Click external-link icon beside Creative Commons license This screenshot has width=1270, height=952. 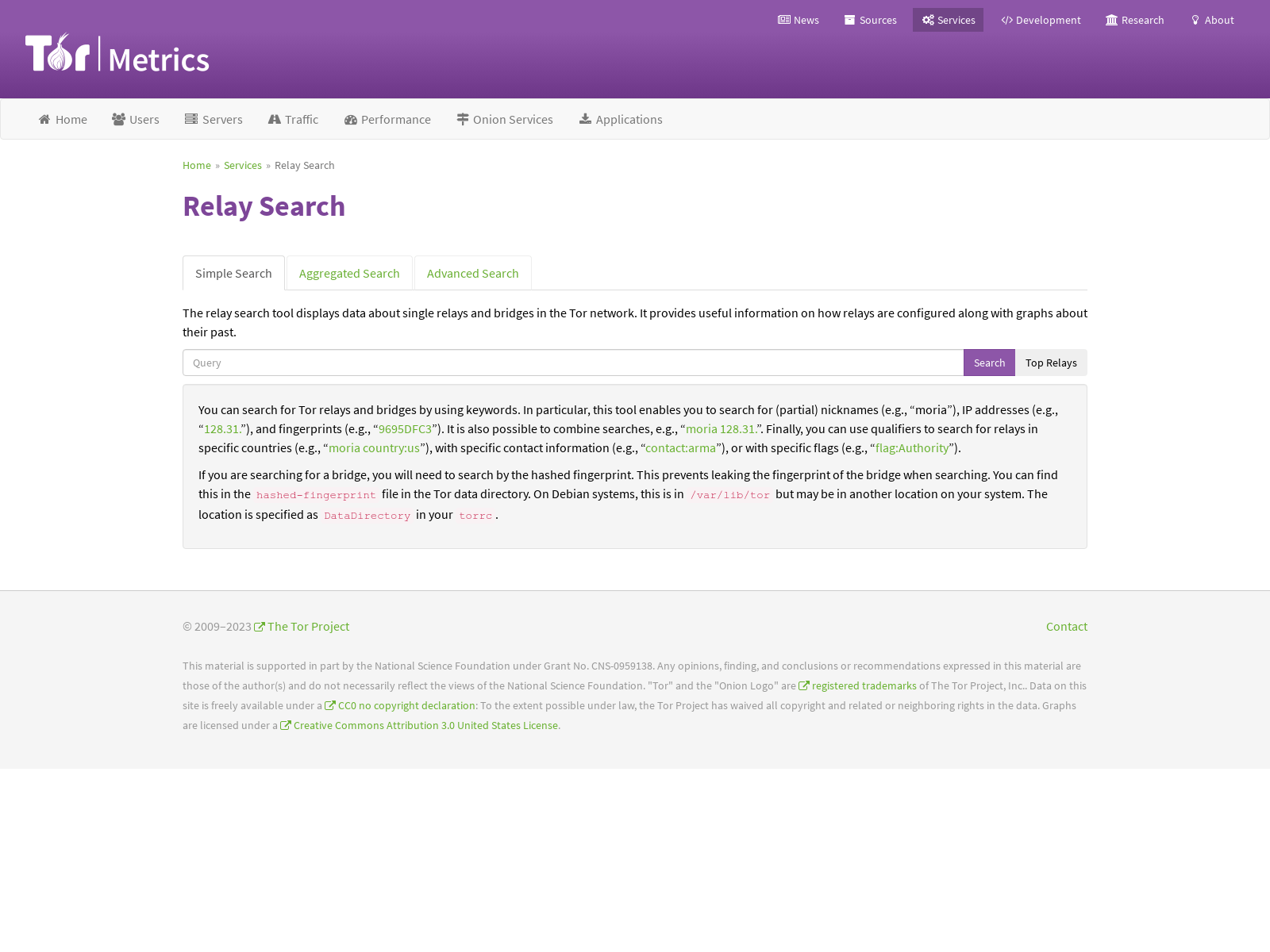[x=286, y=725]
